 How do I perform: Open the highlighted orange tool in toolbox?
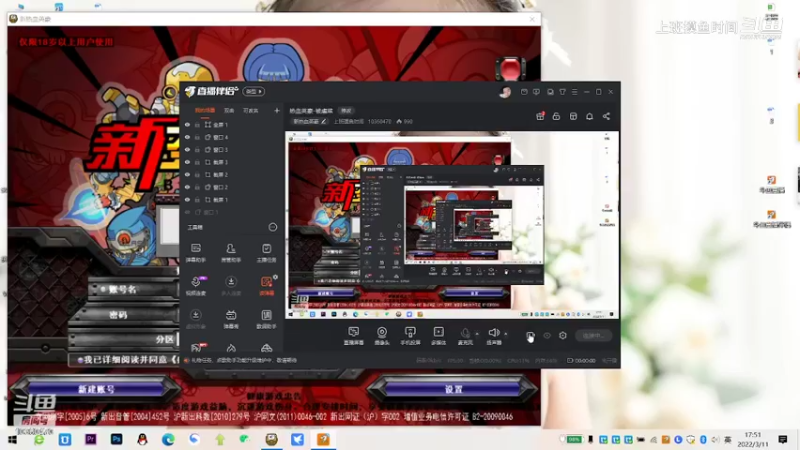point(266,285)
